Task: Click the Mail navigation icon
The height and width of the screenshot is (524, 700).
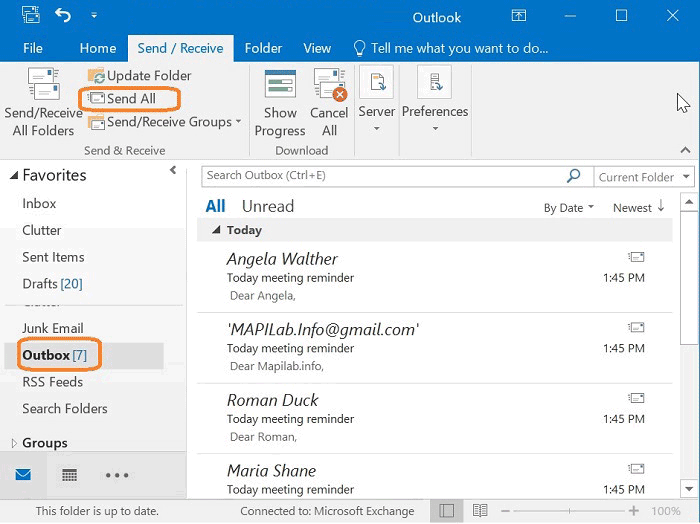Action: [23, 474]
